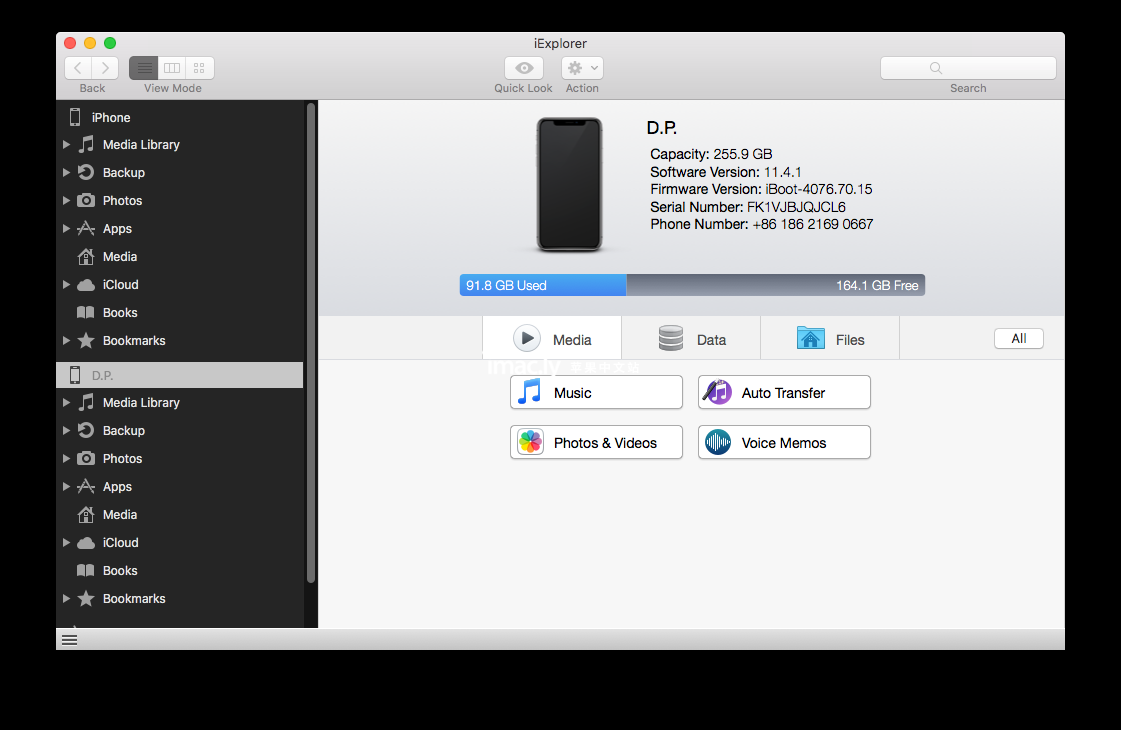The height and width of the screenshot is (730, 1121).
Task: Click the 164.1 GB Free storage segment
Action: click(x=776, y=285)
